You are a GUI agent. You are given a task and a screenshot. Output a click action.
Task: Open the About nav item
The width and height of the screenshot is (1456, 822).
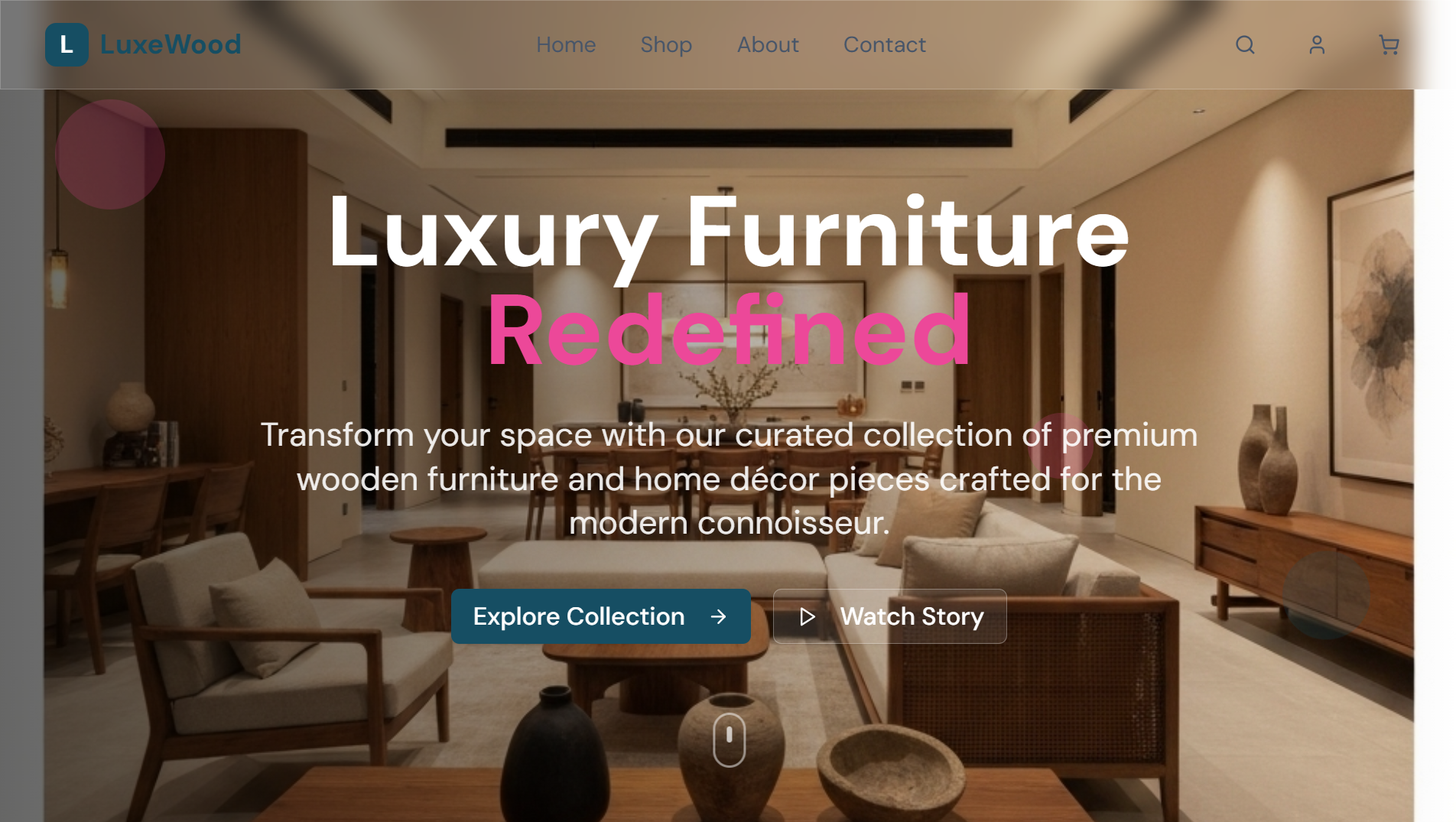(768, 45)
